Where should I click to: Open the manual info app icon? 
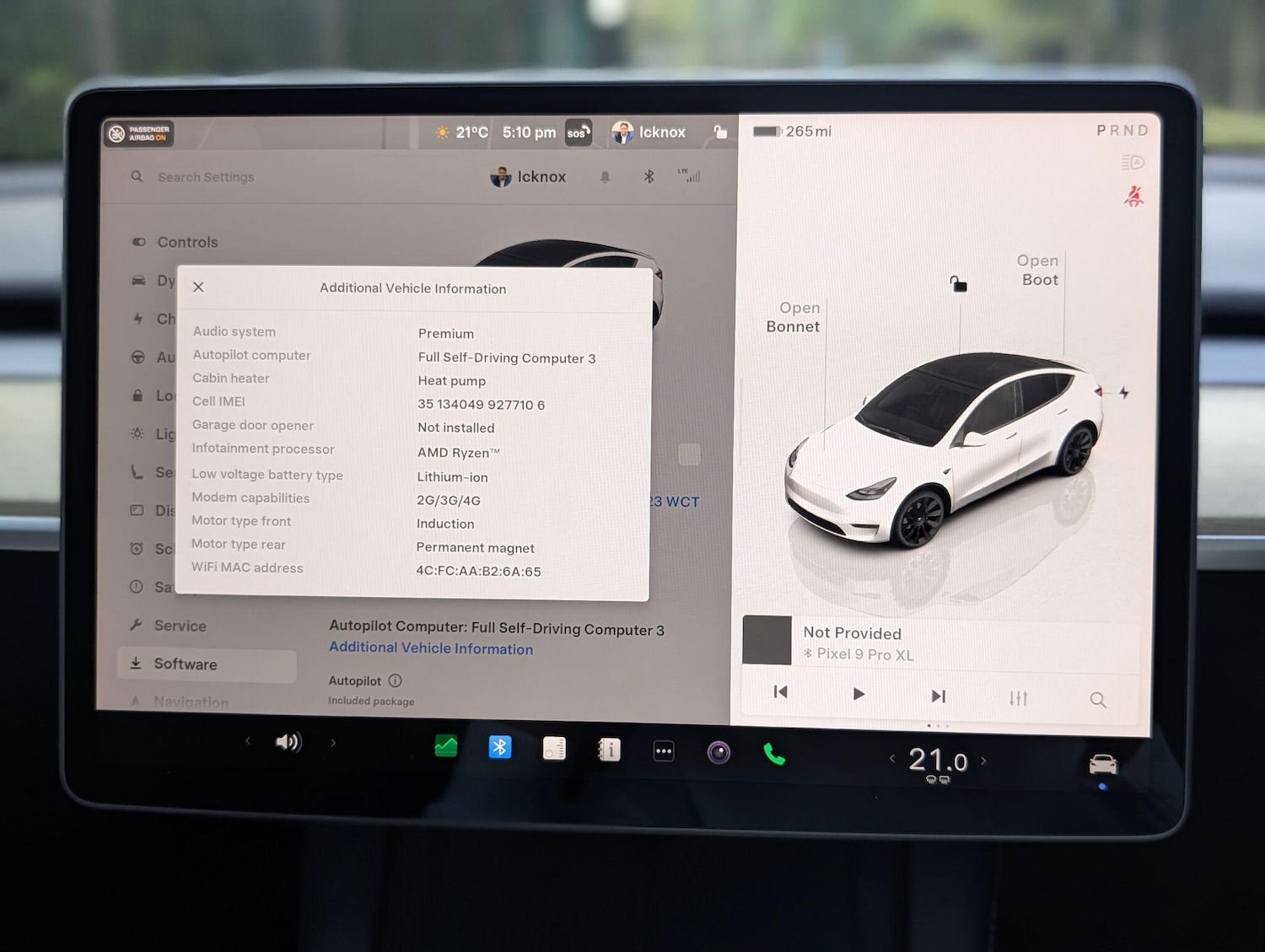point(609,750)
